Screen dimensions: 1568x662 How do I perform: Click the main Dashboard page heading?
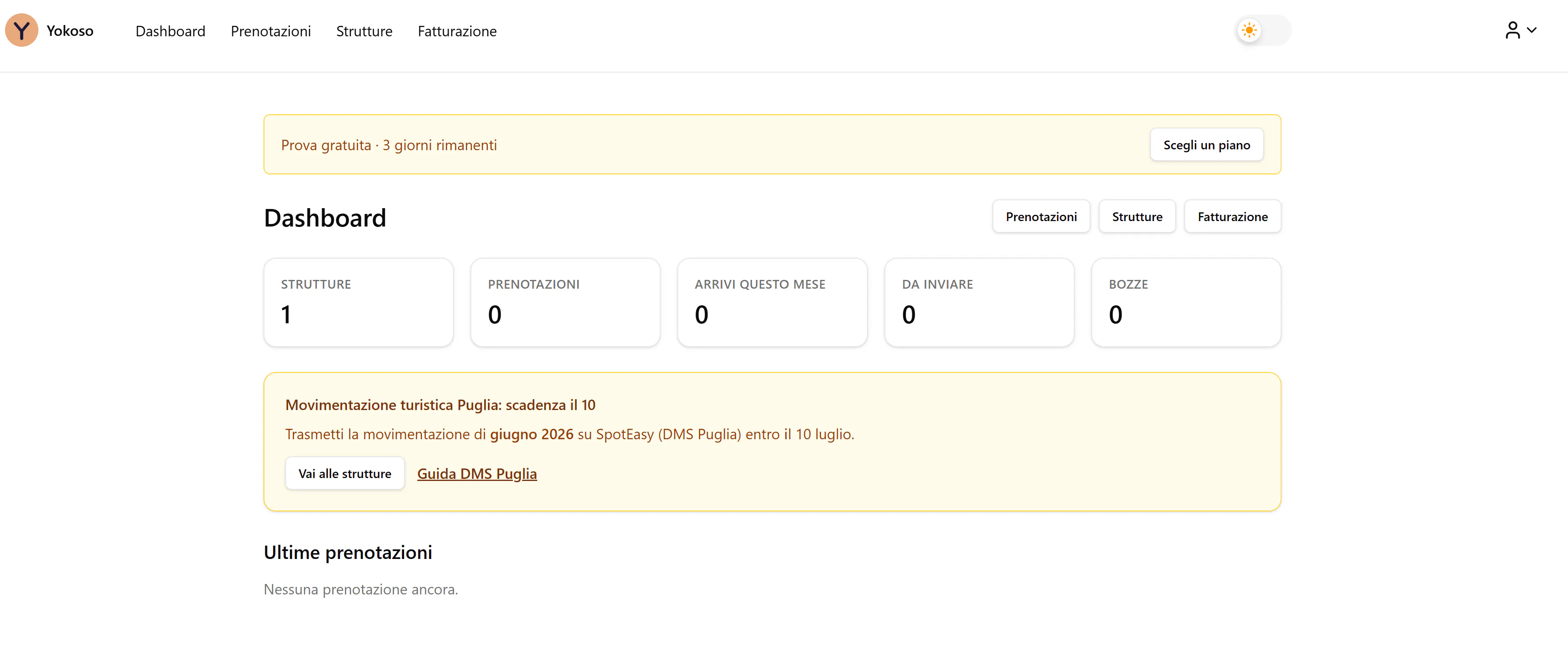pyautogui.click(x=324, y=218)
